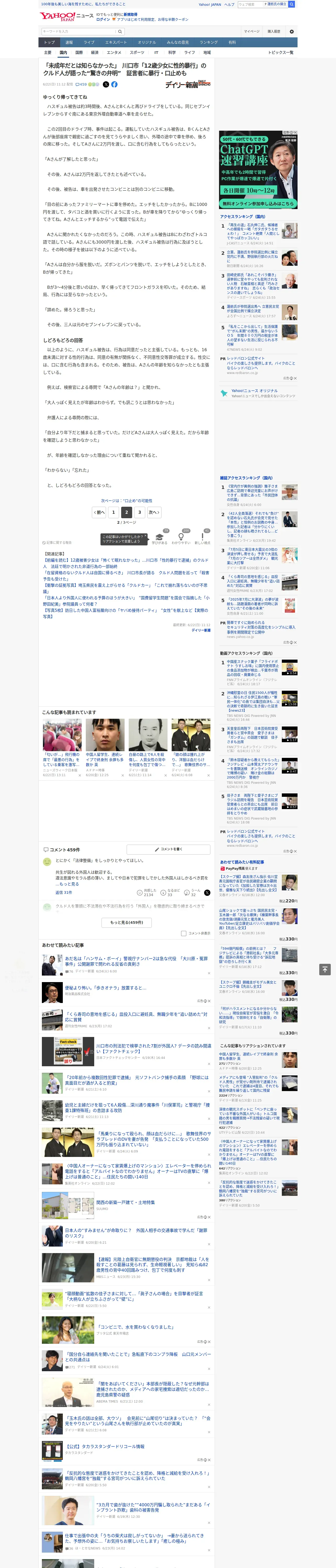This screenshot has width=336, height=1568.
Task: Click the Yahoo! JAPAN news logo
Action: (66, 16)
